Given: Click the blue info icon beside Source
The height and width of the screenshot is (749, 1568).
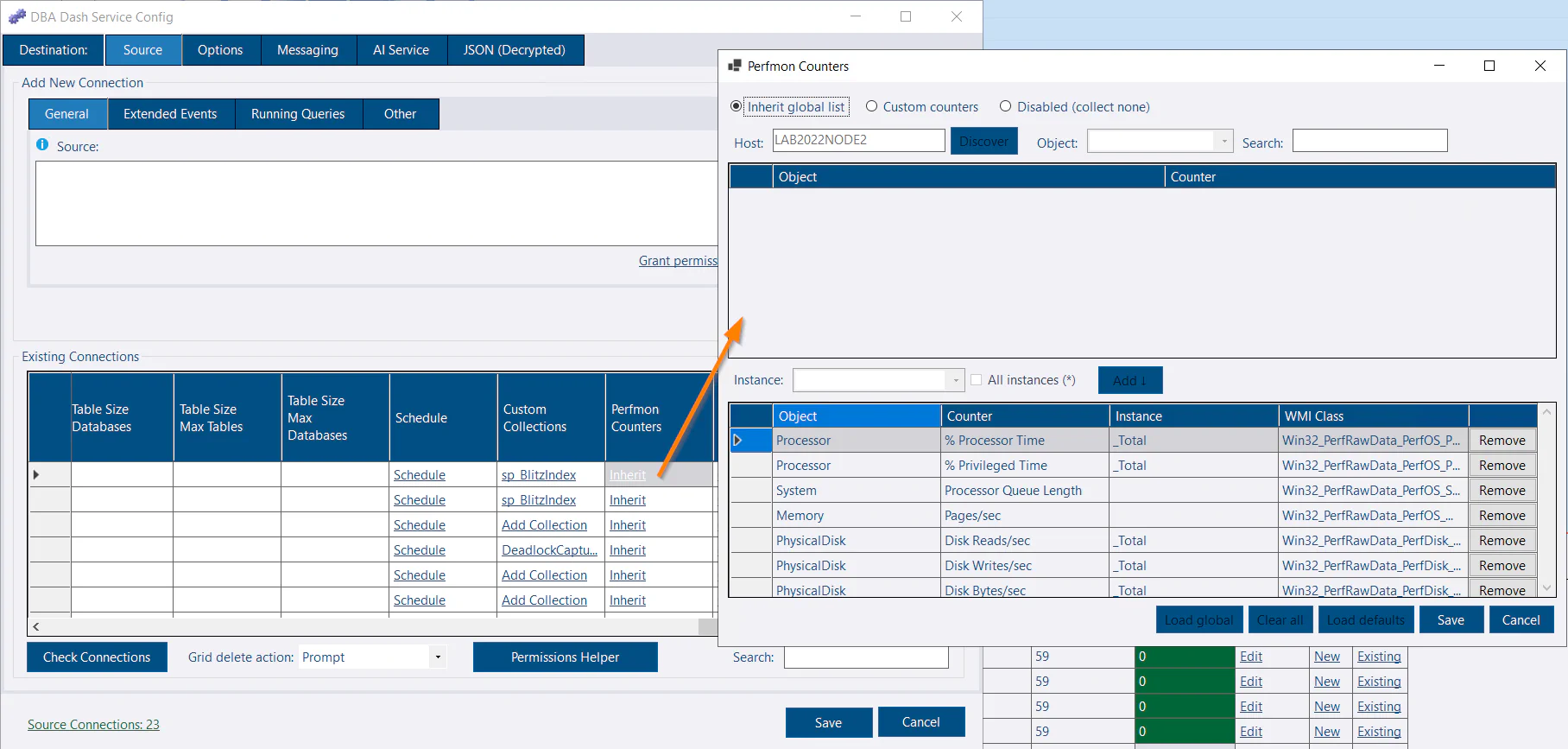Looking at the screenshot, I should click(x=42, y=145).
